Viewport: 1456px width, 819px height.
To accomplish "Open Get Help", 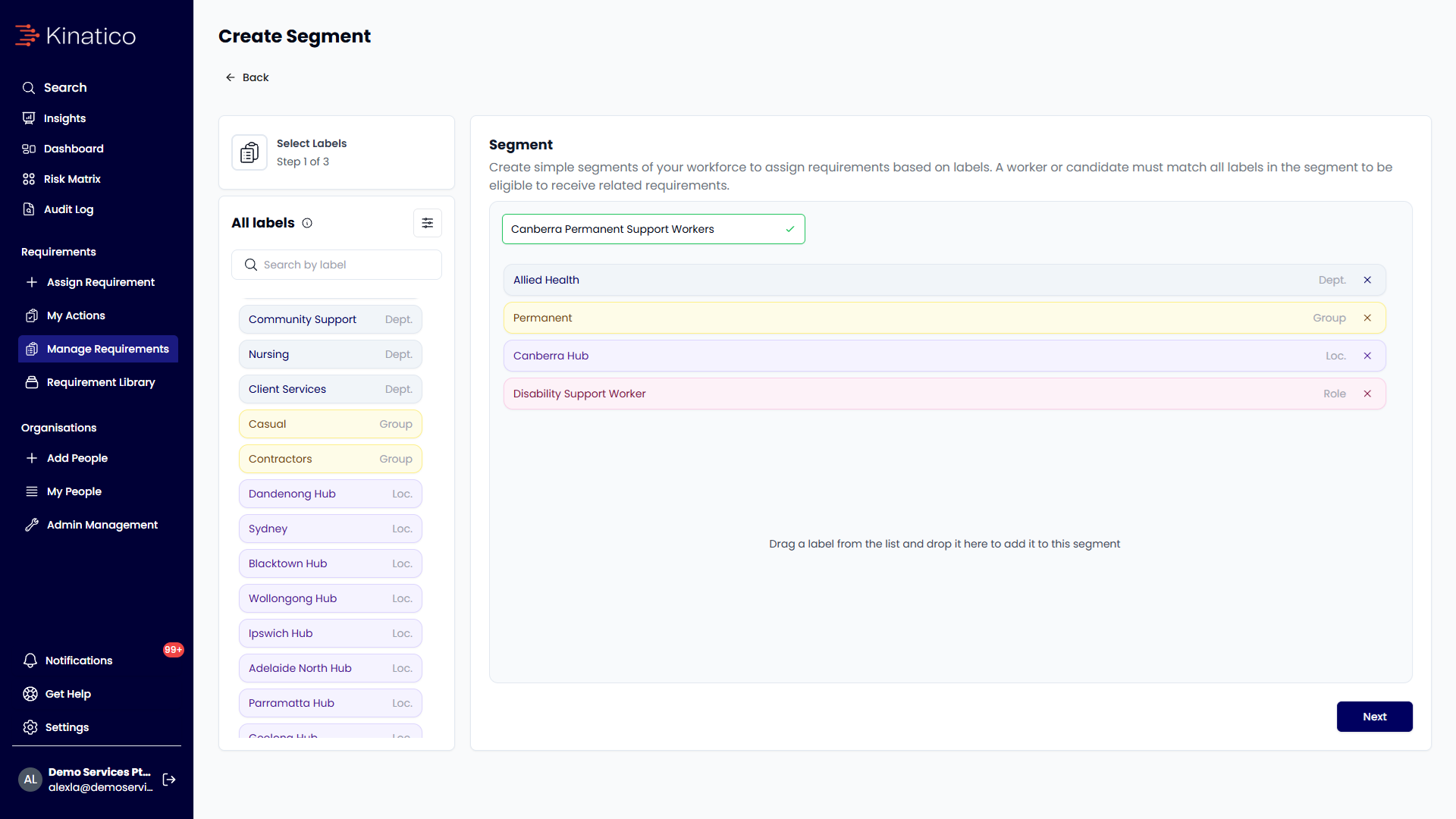I will (x=58, y=694).
